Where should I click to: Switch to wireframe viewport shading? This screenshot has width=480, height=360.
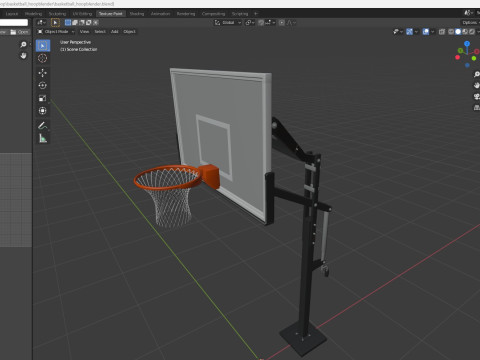click(x=451, y=32)
